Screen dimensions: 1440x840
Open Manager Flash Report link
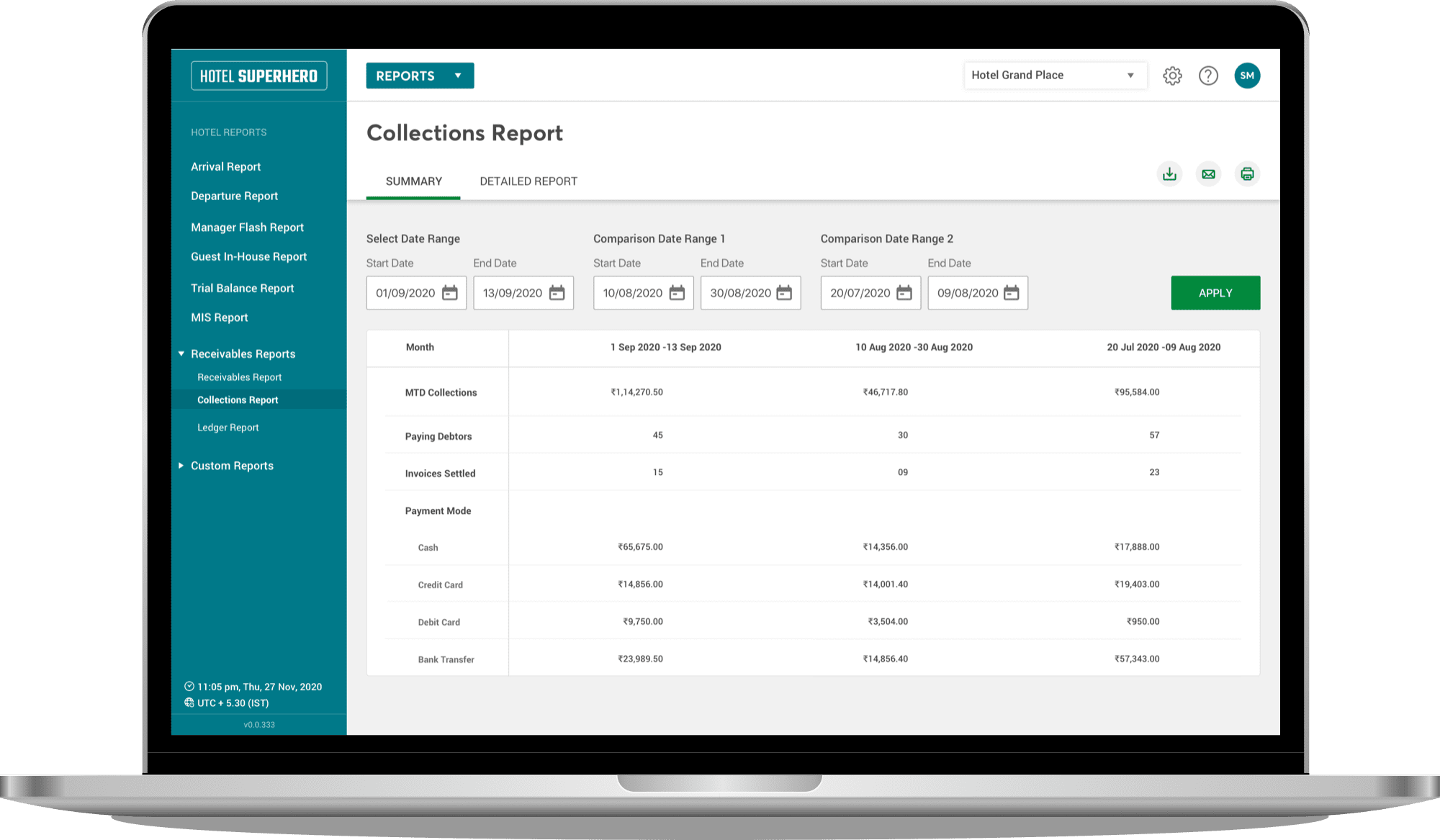tap(247, 227)
